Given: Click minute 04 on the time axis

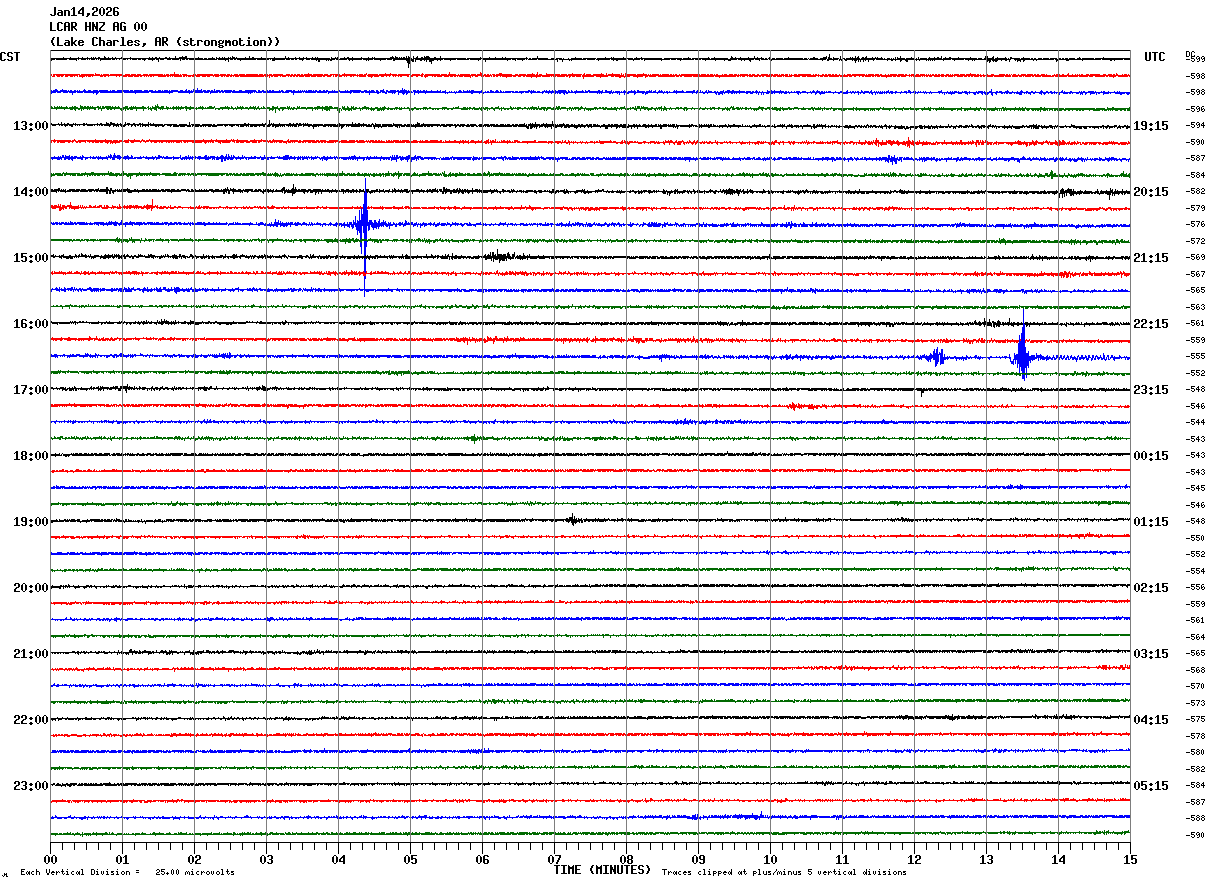Looking at the screenshot, I should click(339, 859).
